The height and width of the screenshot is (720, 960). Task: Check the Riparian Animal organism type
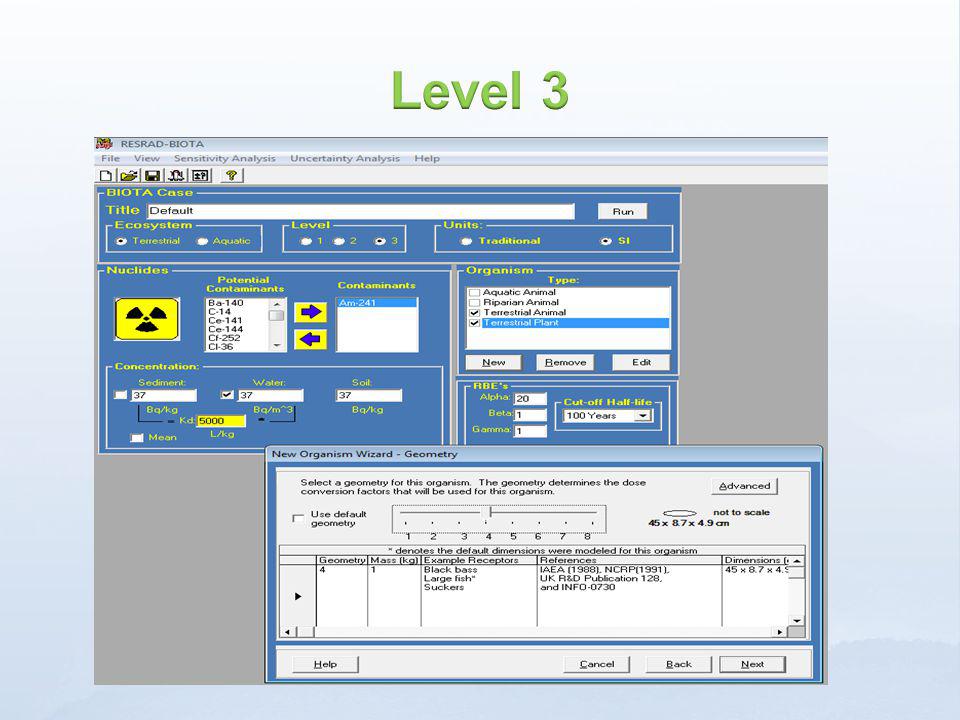pyautogui.click(x=474, y=302)
